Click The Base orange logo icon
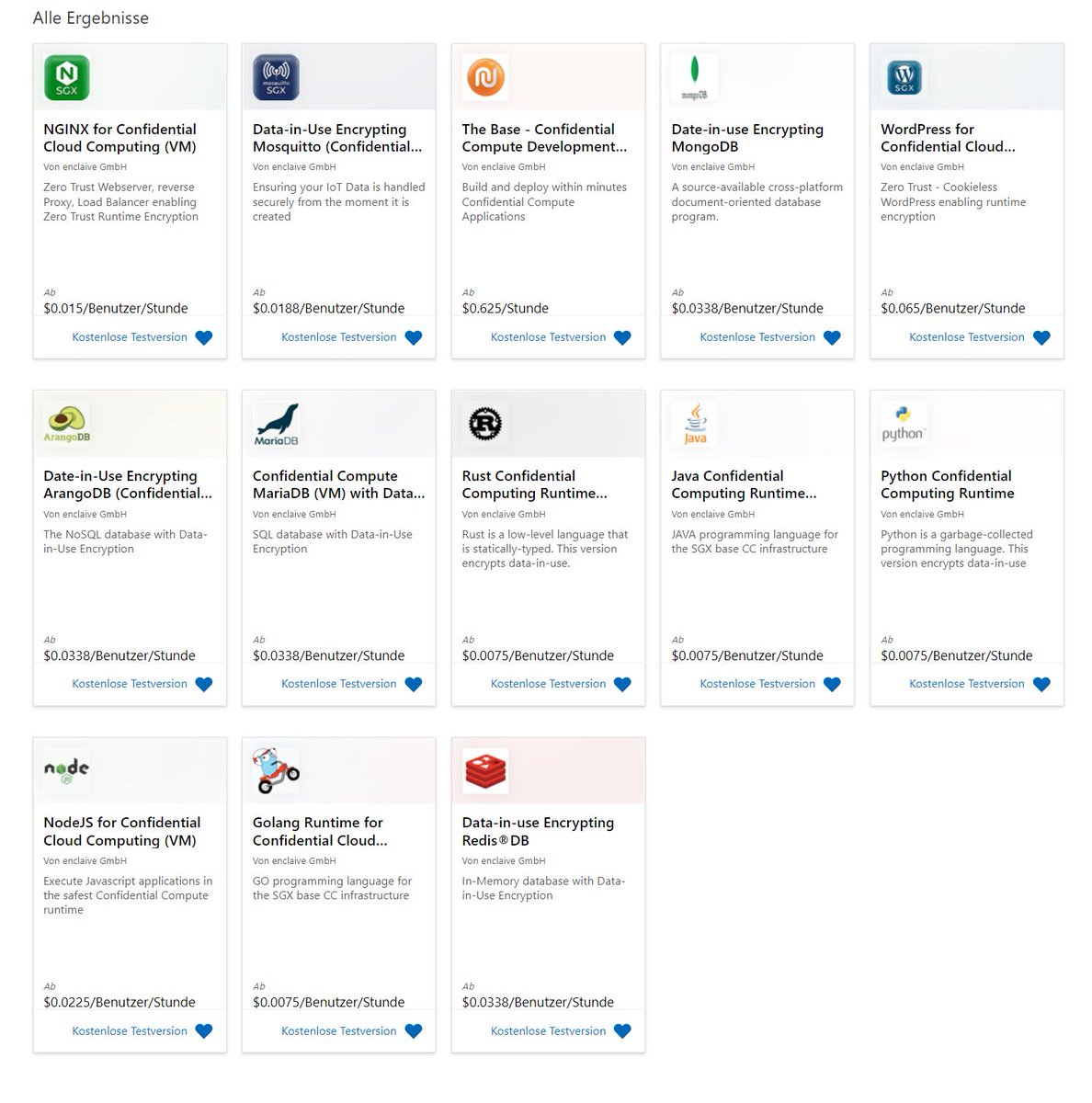 click(x=485, y=77)
